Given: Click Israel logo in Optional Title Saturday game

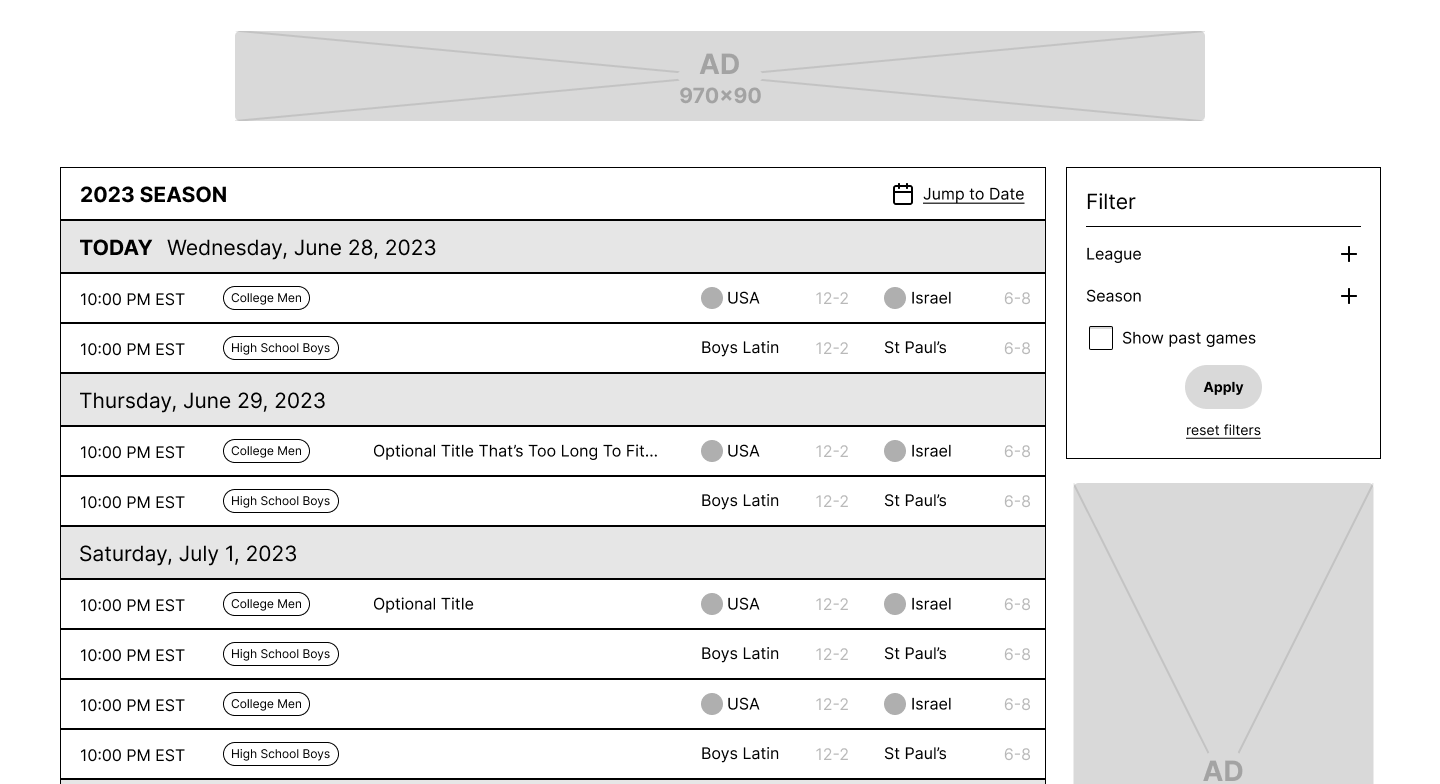Looking at the screenshot, I should point(895,604).
